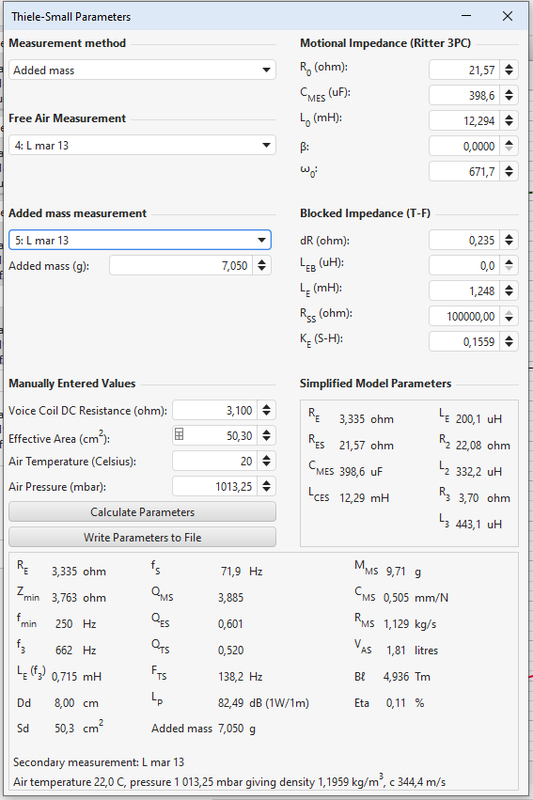
Task: Click the Eta value 0,11 %
Action: click(405, 703)
